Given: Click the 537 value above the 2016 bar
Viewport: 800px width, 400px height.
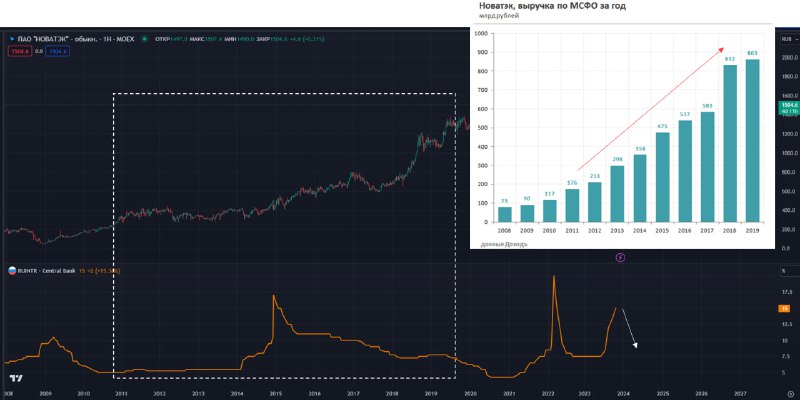Looking at the screenshot, I should [685, 115].
